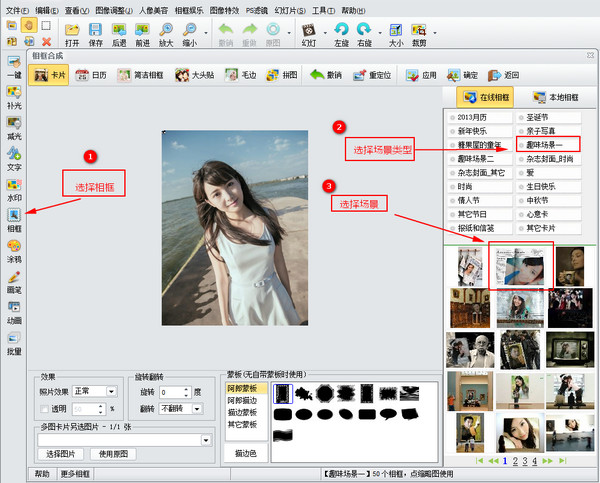This screenshot has width=600, height=483.
Task: Open the dropdown arrow beside 裁剪
Action: (x=435, y=33)
